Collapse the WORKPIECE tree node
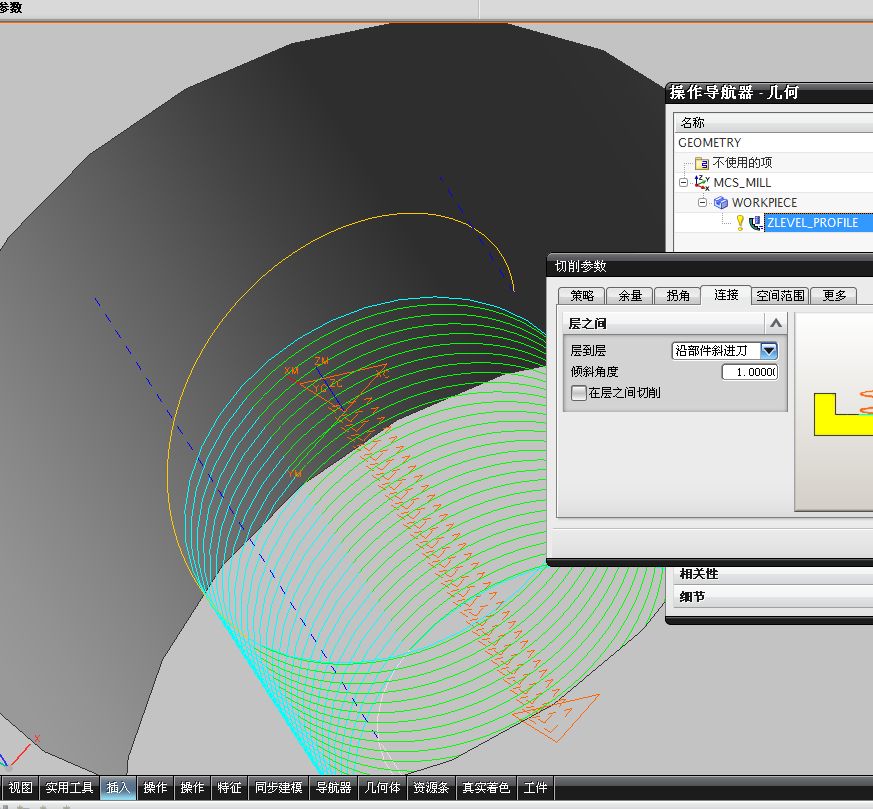The image size is (873, 809). [x=702, y=203]
